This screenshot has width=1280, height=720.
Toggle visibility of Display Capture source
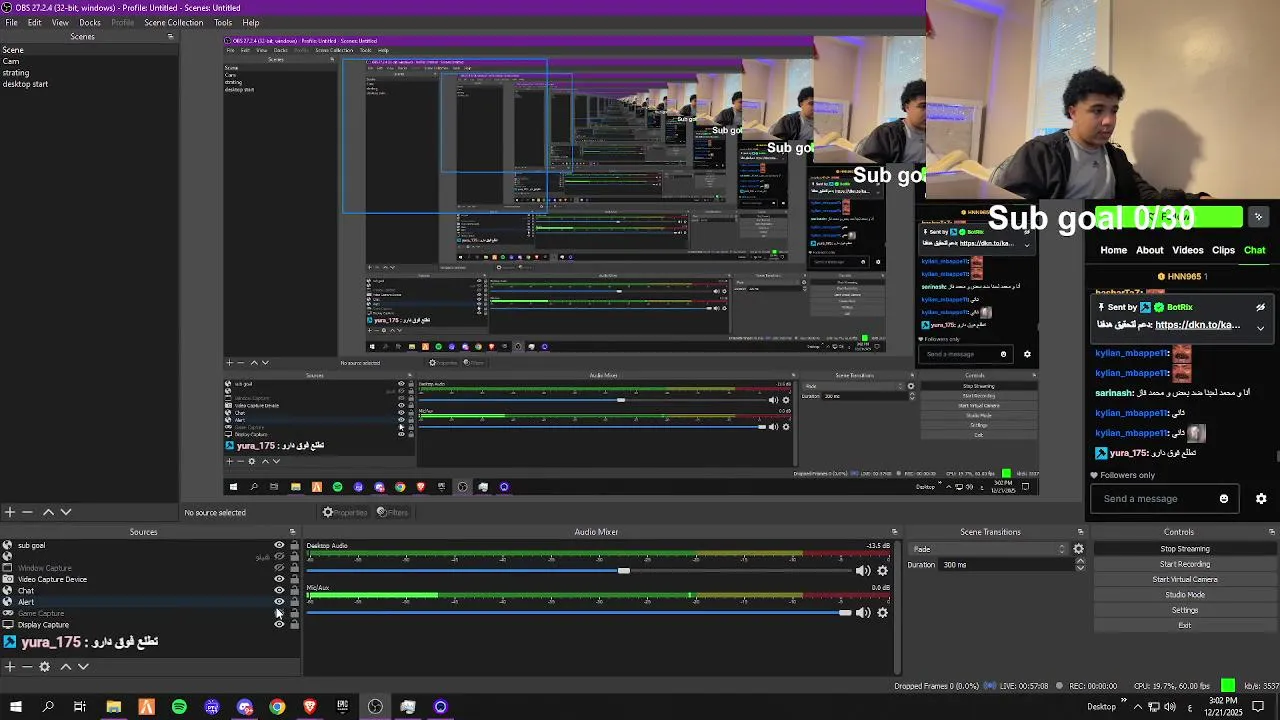tap(279, 624)
